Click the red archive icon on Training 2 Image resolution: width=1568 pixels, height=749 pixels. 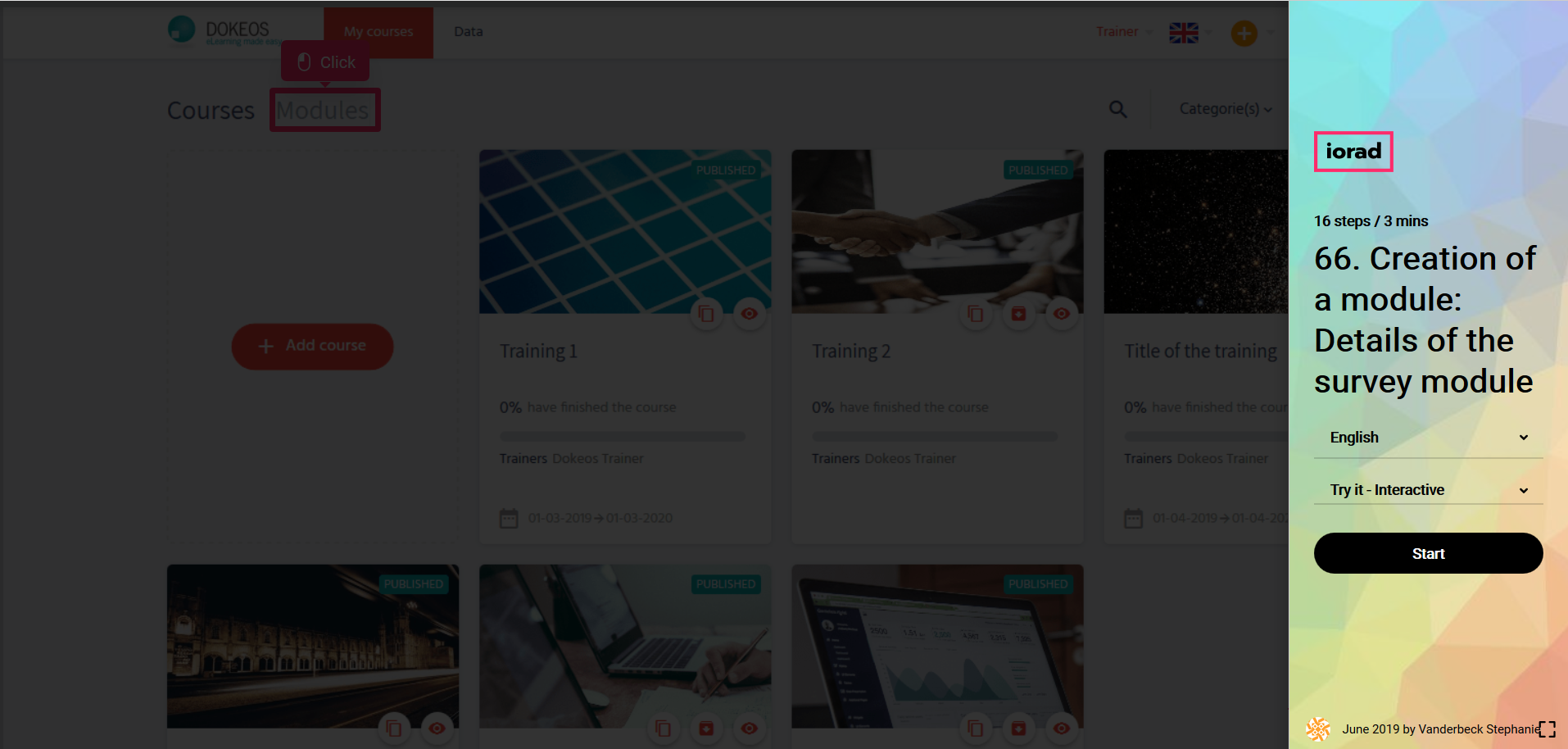coord(1018,314)
